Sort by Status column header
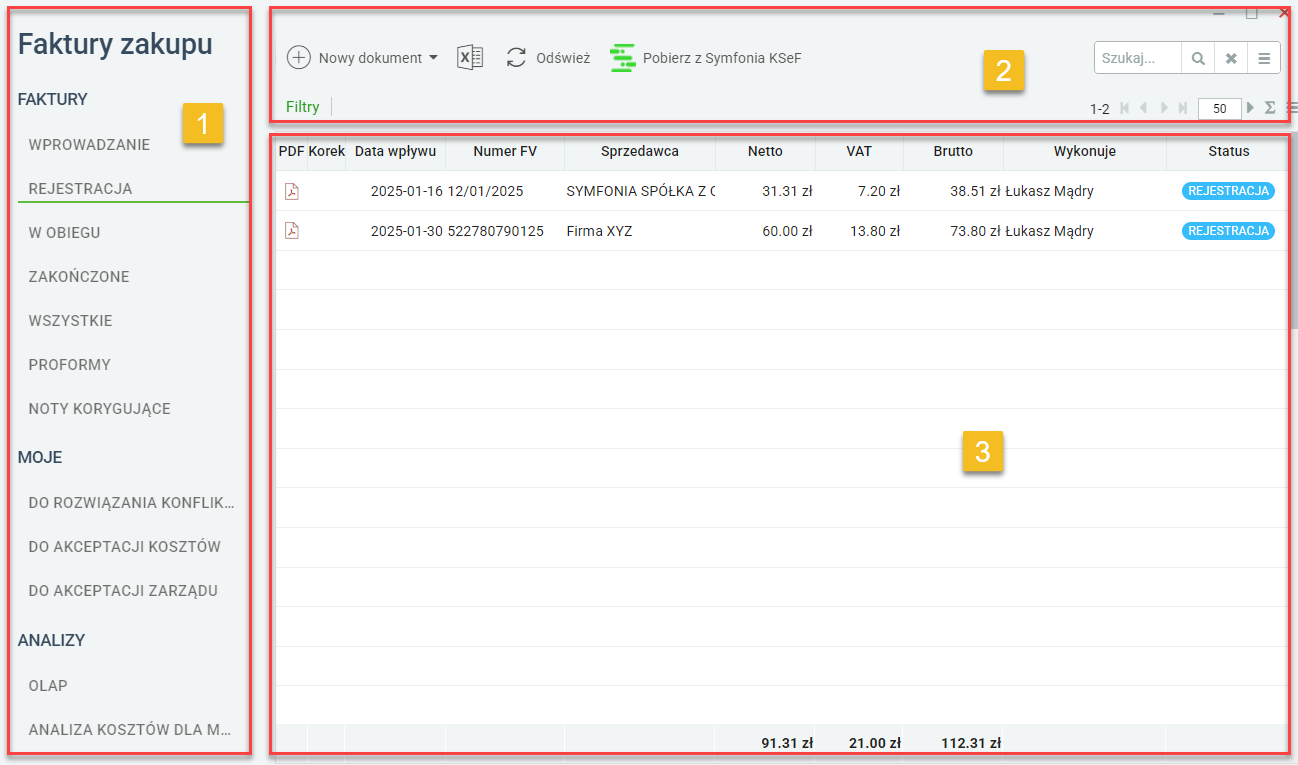The width and height of the screenshot is (1298, 765). pos(1229,151)
